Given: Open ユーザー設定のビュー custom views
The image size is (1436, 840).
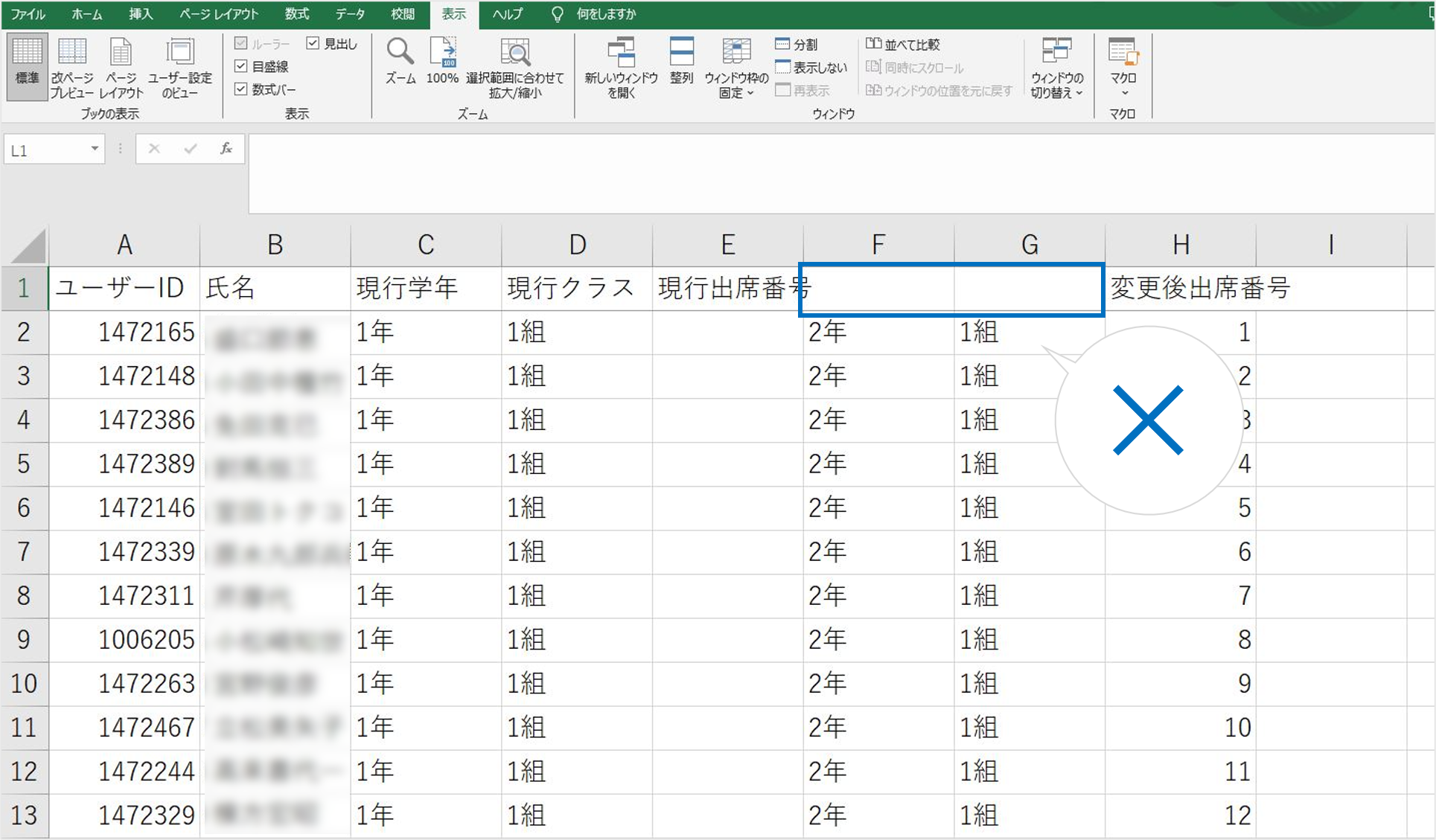Looking at the screenshot, I should pos(179,54).
